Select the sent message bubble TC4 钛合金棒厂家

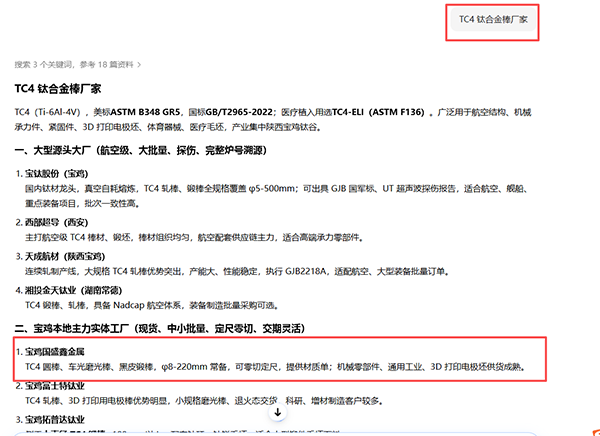493,20
